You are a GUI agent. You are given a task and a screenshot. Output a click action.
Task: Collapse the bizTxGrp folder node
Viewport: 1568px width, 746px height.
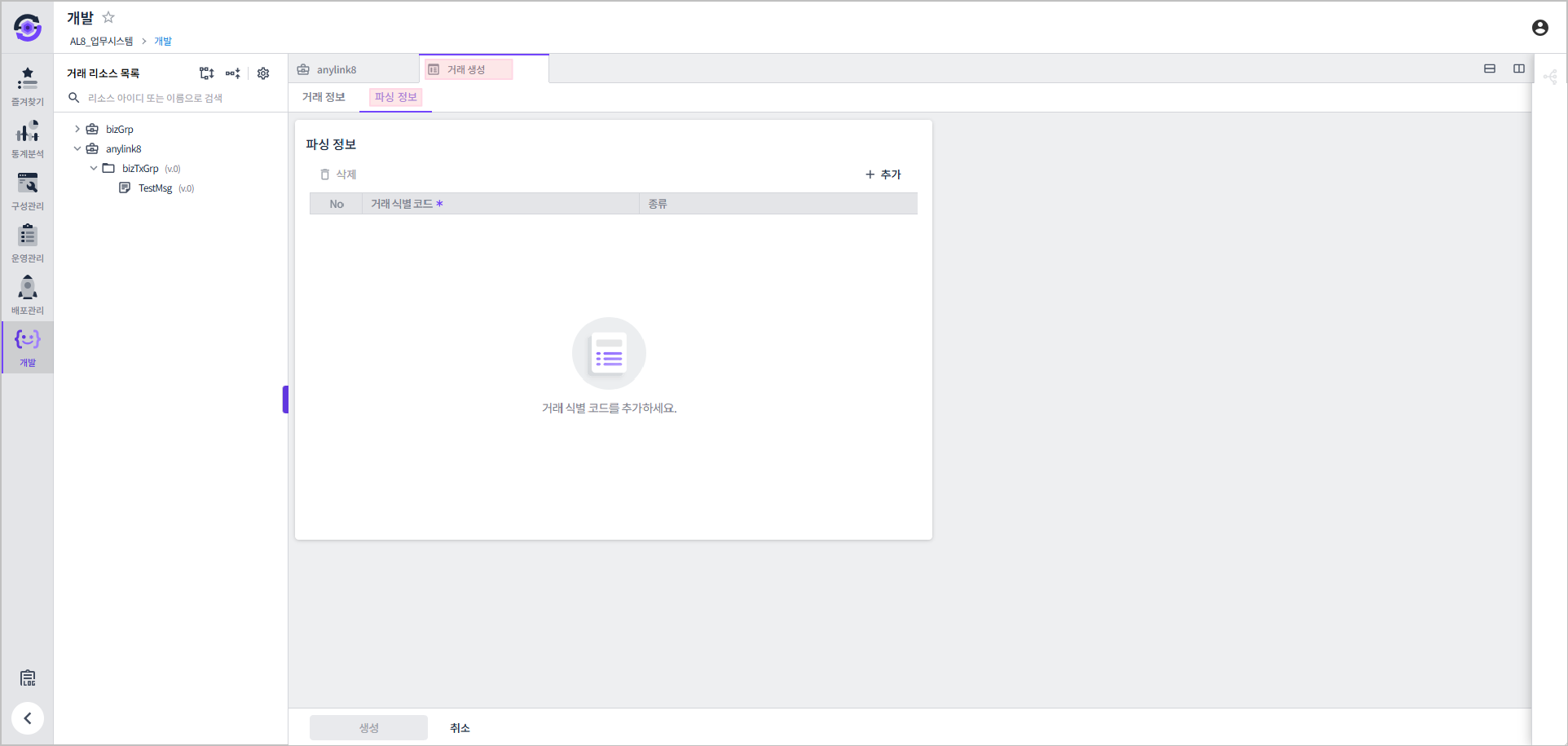[94, 168]
